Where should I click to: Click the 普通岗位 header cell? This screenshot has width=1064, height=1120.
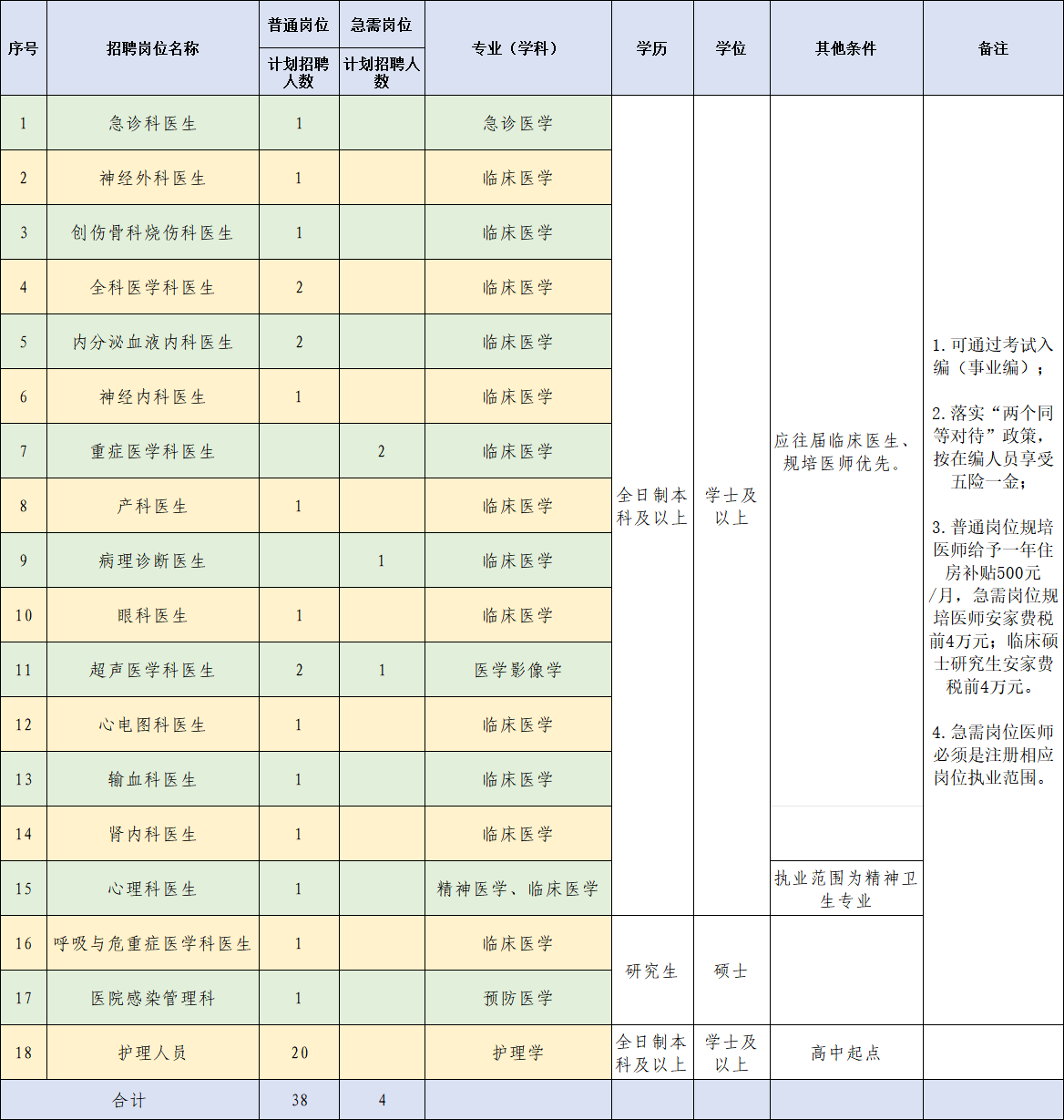coord(299,25)
